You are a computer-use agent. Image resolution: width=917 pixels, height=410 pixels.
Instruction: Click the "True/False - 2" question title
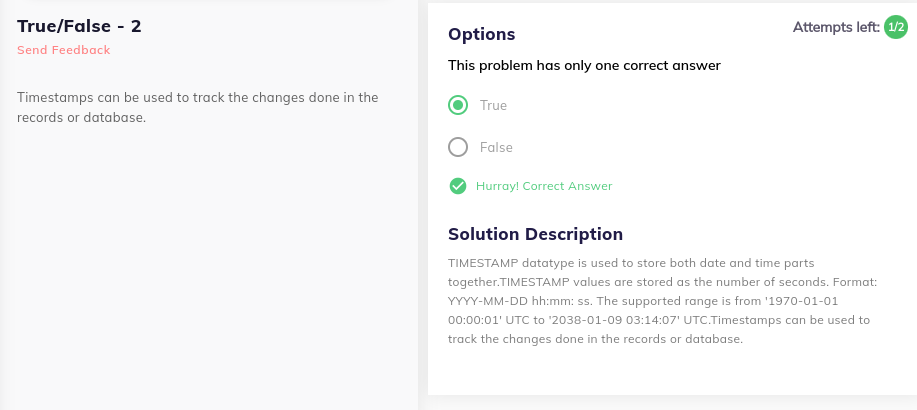point(79,26)
